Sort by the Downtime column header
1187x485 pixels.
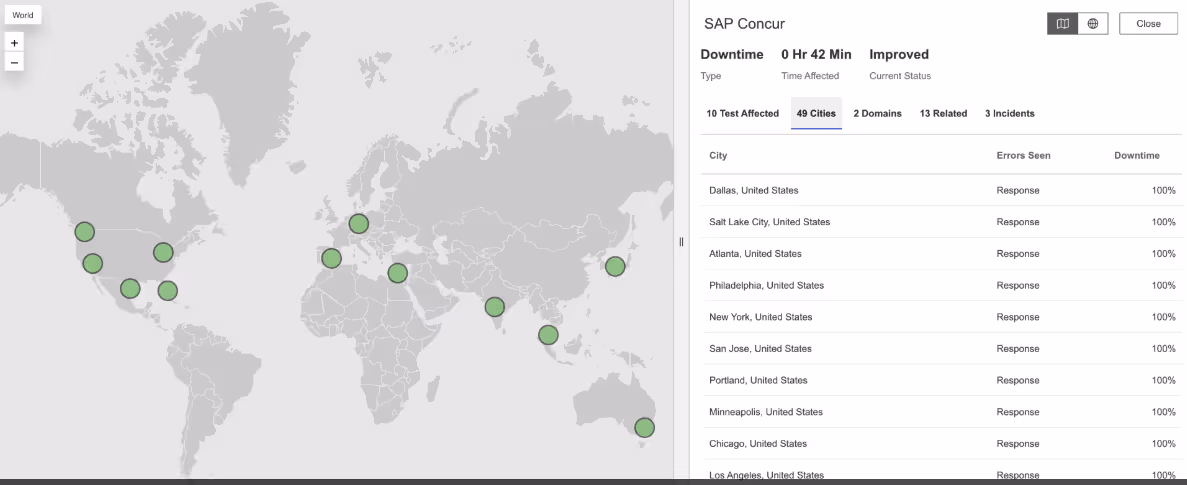[1136, 155]
